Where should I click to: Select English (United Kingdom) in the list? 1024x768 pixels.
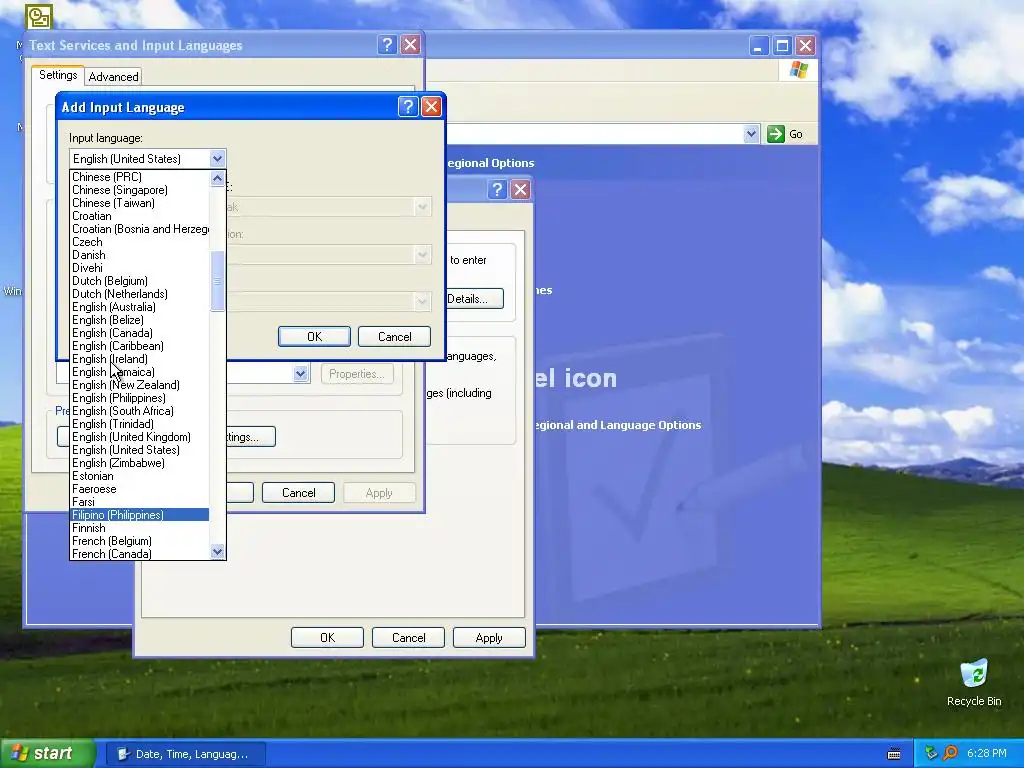click(x=140, y=437)
